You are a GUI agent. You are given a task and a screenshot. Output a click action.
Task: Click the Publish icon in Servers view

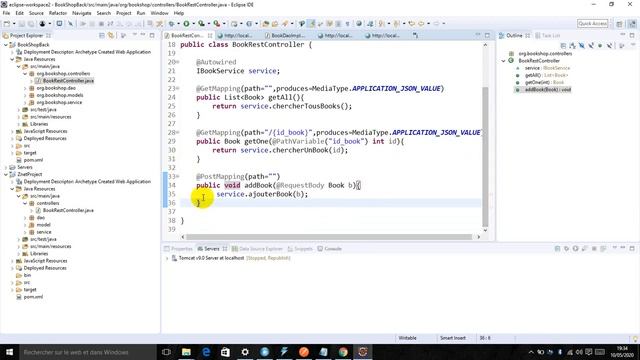[x=603, y=249]
